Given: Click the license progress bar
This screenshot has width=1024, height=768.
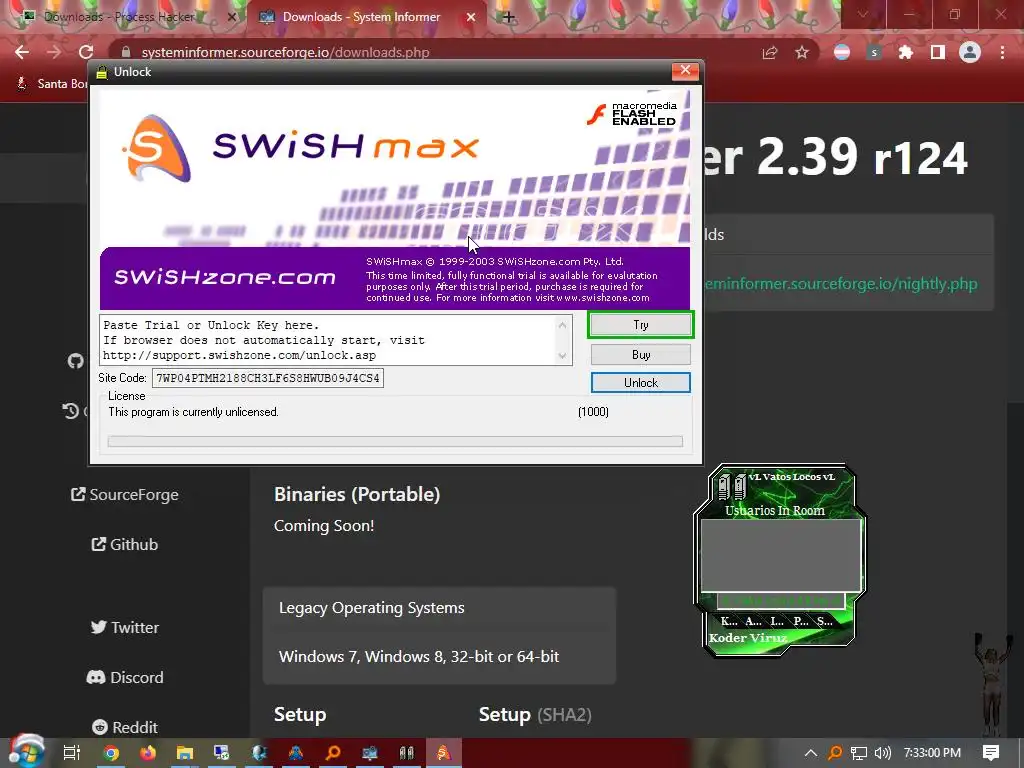Looking at the screenshot, I should pyautogui.click(x=395, y=441).
